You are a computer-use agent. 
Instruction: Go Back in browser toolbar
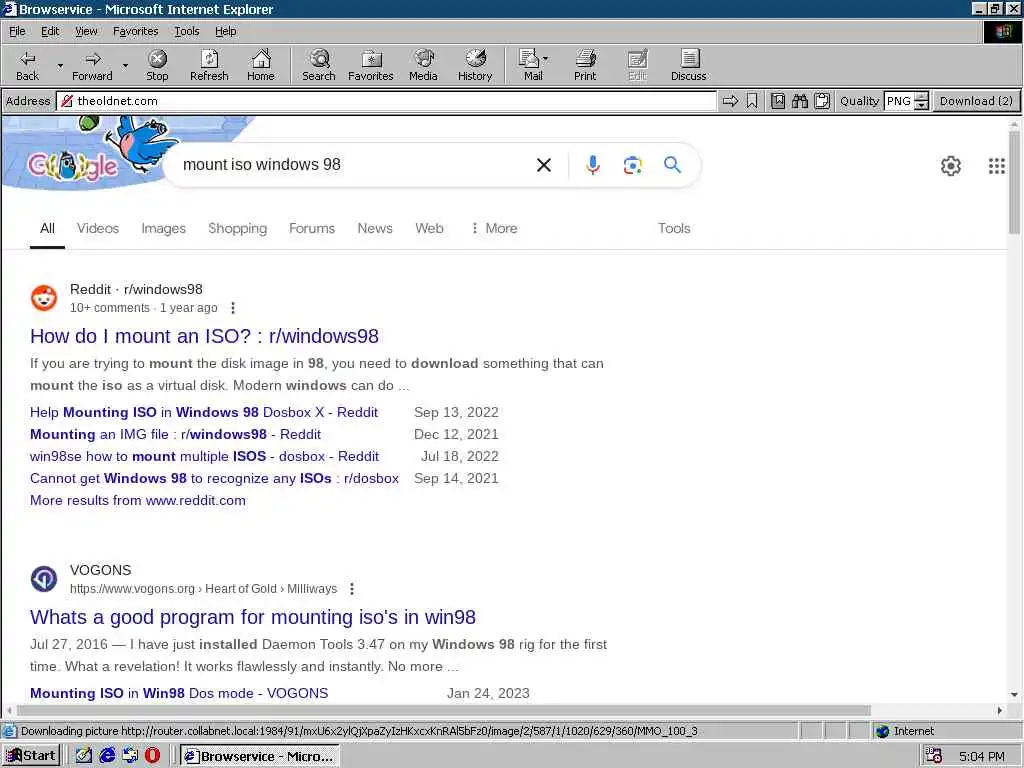pos(27,65)
